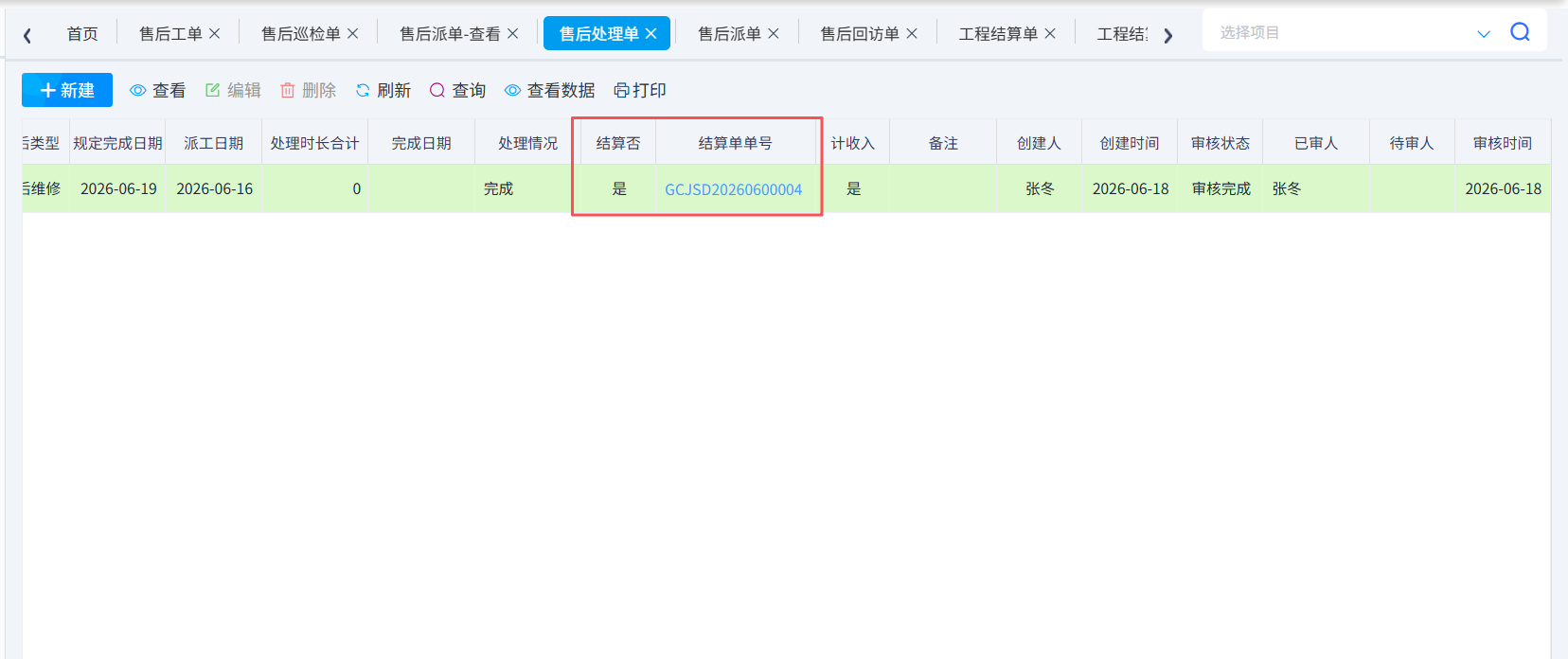
Task: Close the 售后工单 tab
Action: tap(215, 33)
